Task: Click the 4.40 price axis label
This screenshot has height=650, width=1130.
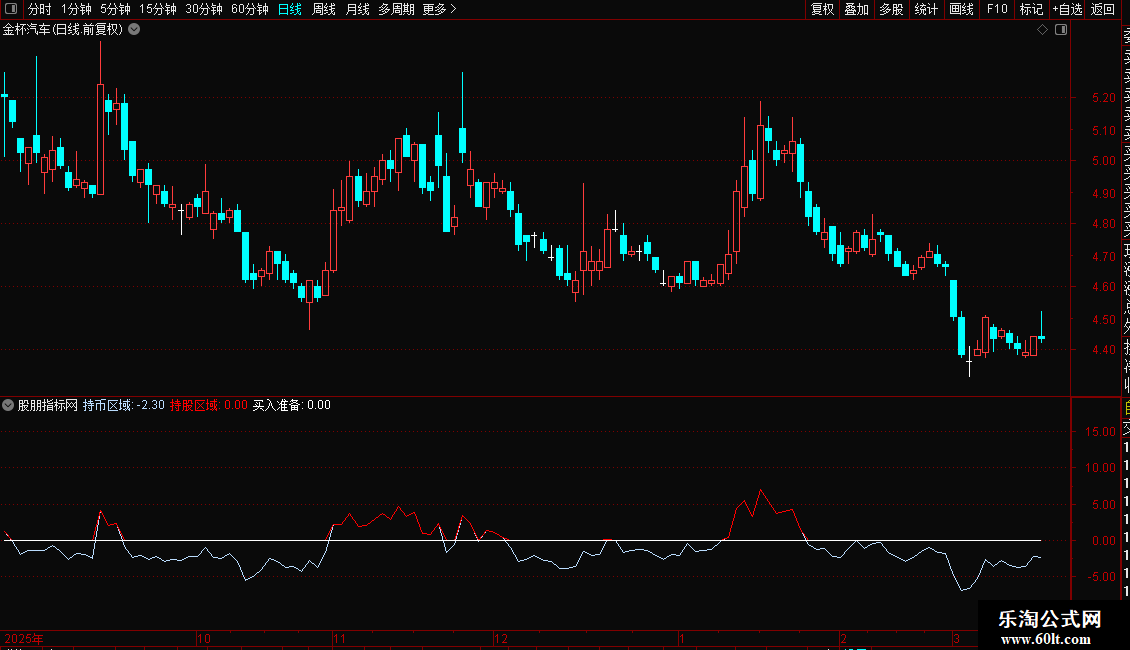Action: [1103, 350]
